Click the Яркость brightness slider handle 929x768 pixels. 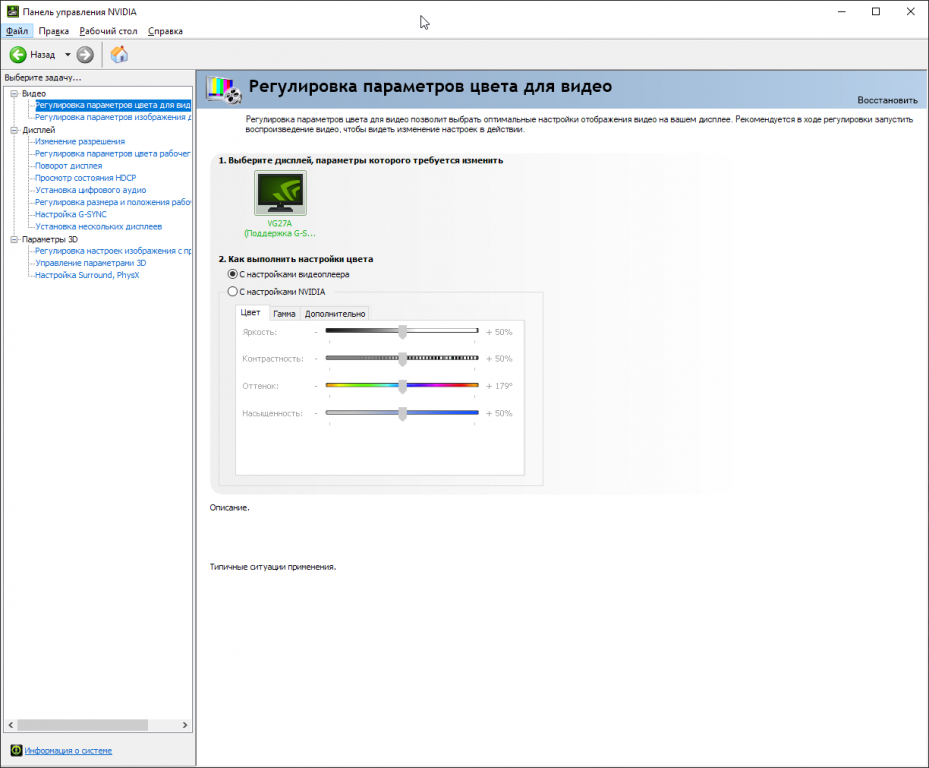tap(402, 332)
